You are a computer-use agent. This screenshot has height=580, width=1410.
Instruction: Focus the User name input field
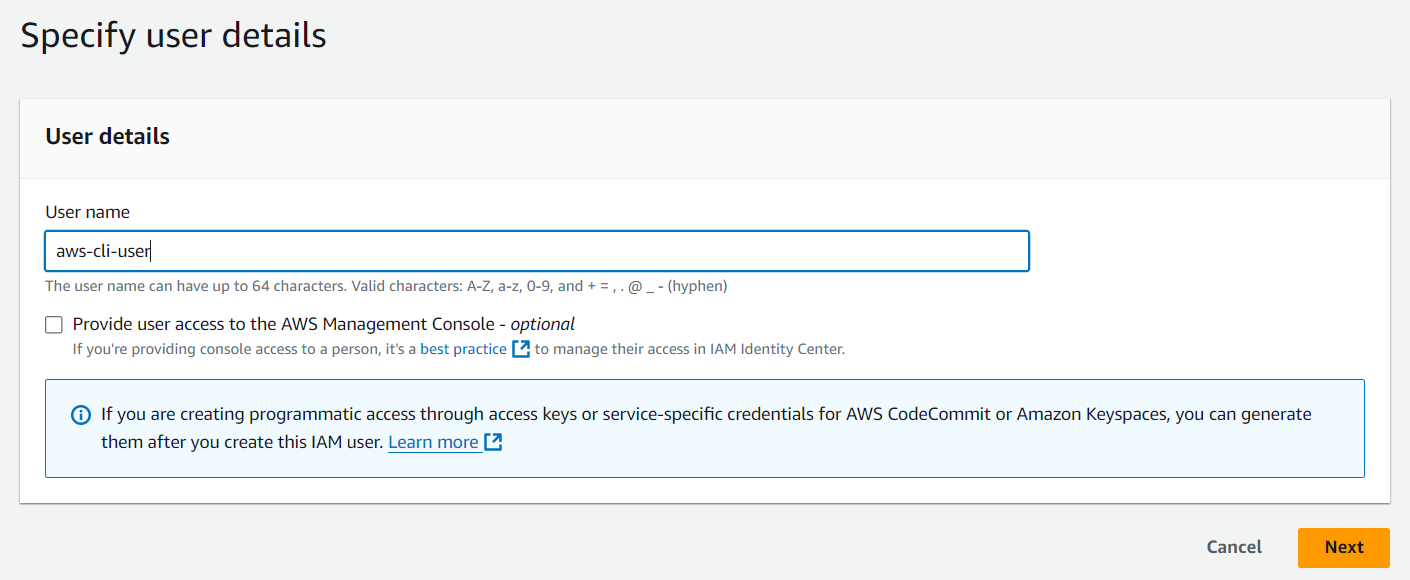[537, 251]
